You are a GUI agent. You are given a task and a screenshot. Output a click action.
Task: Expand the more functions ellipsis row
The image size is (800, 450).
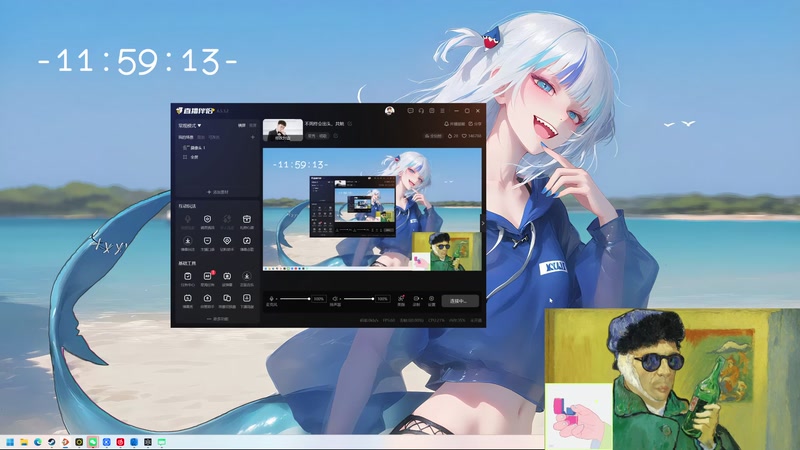click(x=217, y=319)
